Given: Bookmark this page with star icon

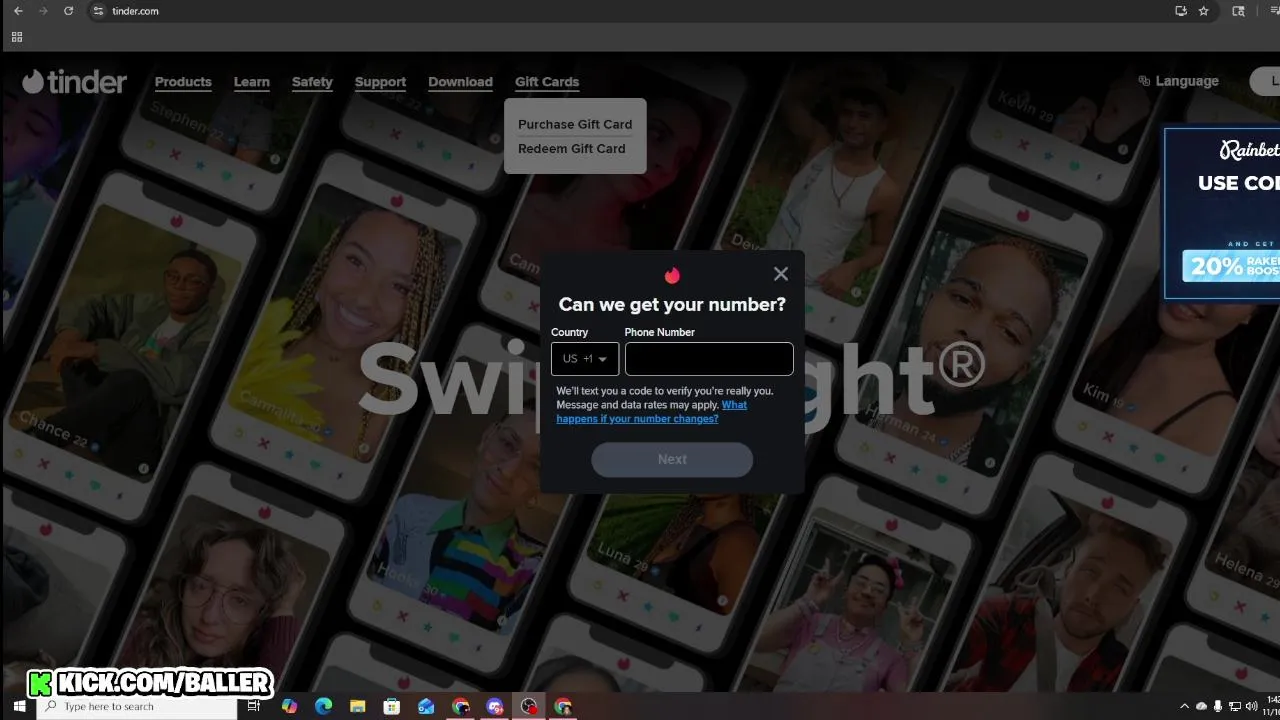Looking at the screenshot, I should coord(1204,11).
